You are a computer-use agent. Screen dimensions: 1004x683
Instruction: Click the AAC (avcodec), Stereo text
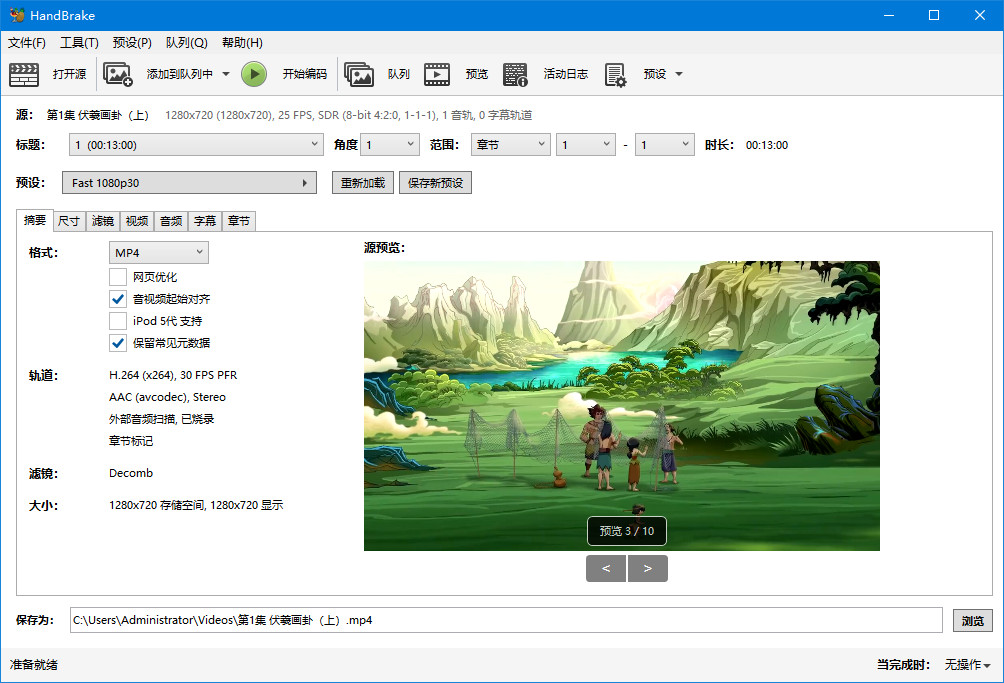167,397
